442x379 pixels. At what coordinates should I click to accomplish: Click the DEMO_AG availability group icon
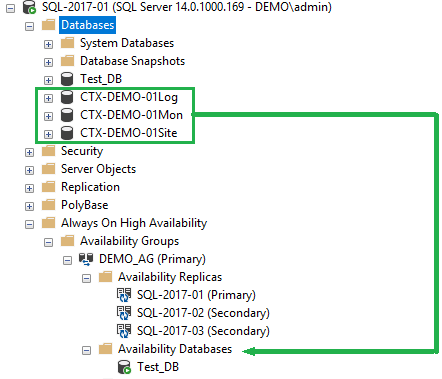pos(86,259)
